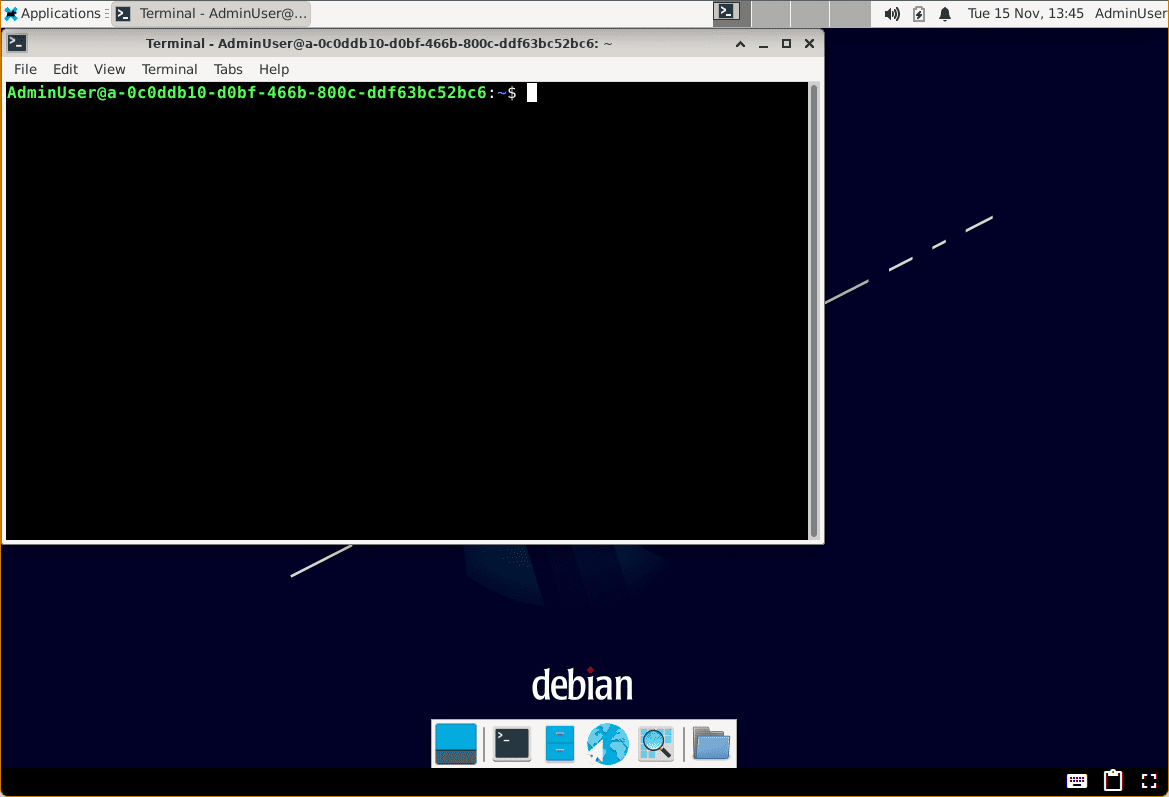Open the AdminUser session menu
The height and width of the screenshot is (797, 1169).
(x=1130, y=13)
